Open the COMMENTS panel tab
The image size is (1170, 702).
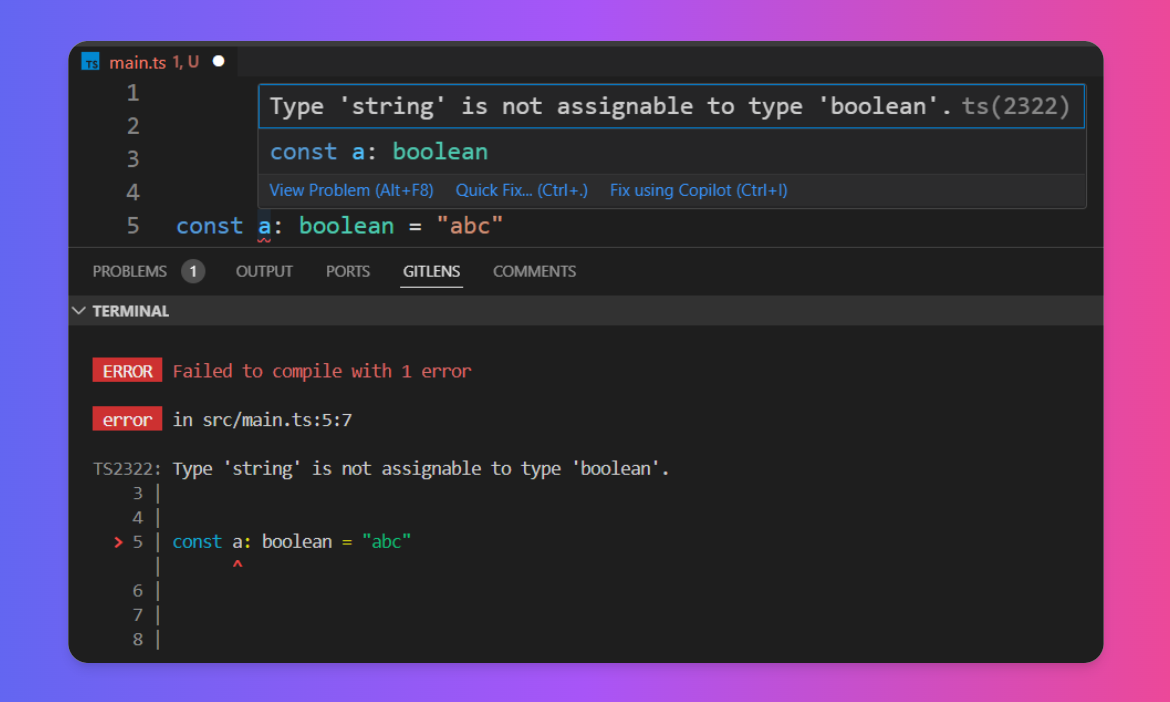534,272
